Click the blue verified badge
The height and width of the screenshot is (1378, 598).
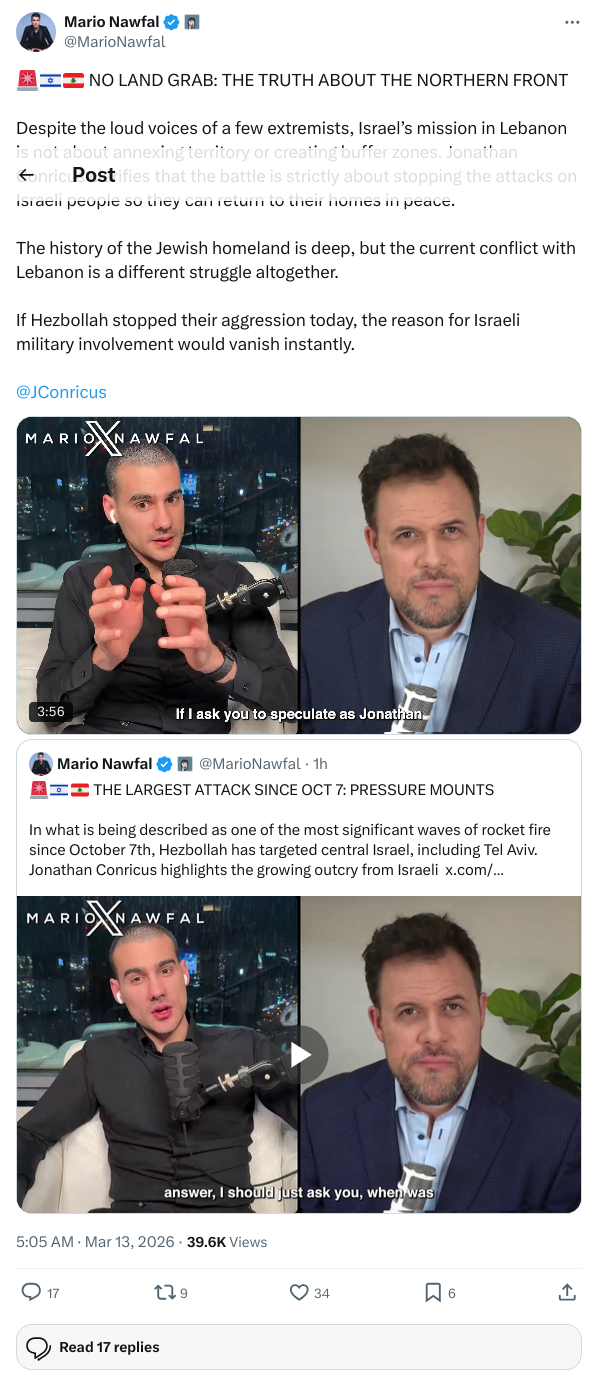pyautogui.click(x=172, y=22)
